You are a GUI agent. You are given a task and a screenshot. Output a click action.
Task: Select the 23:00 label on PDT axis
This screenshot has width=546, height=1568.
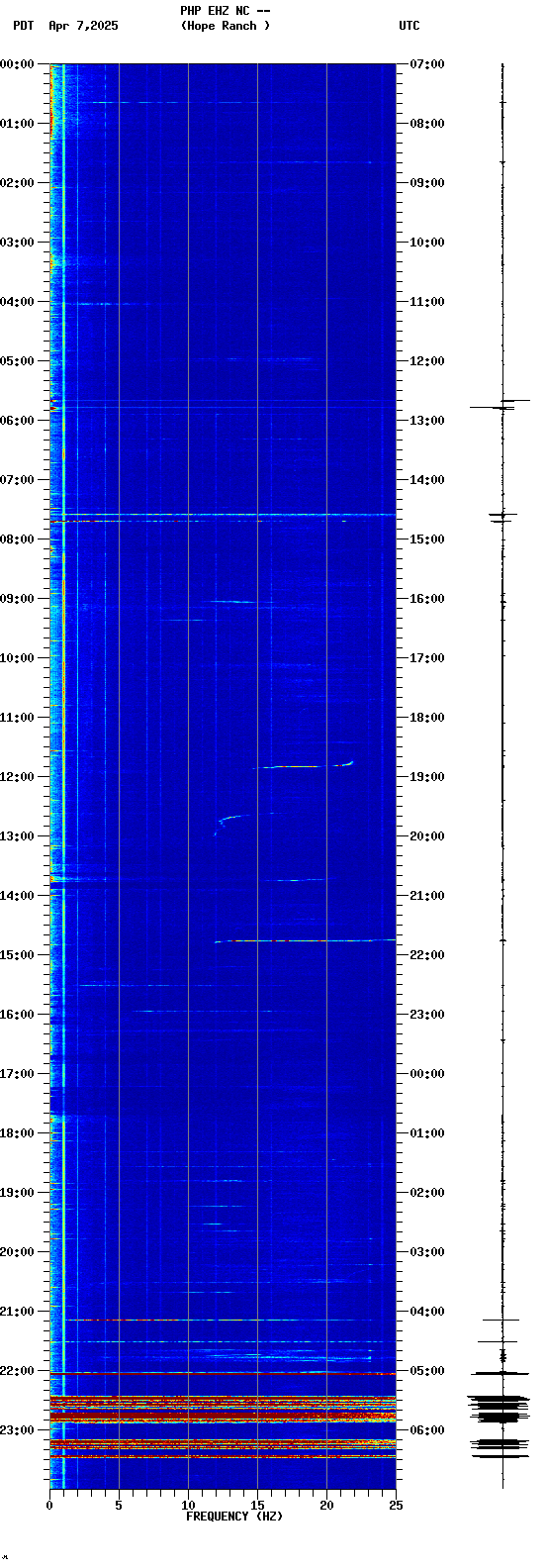[17, 1430]
